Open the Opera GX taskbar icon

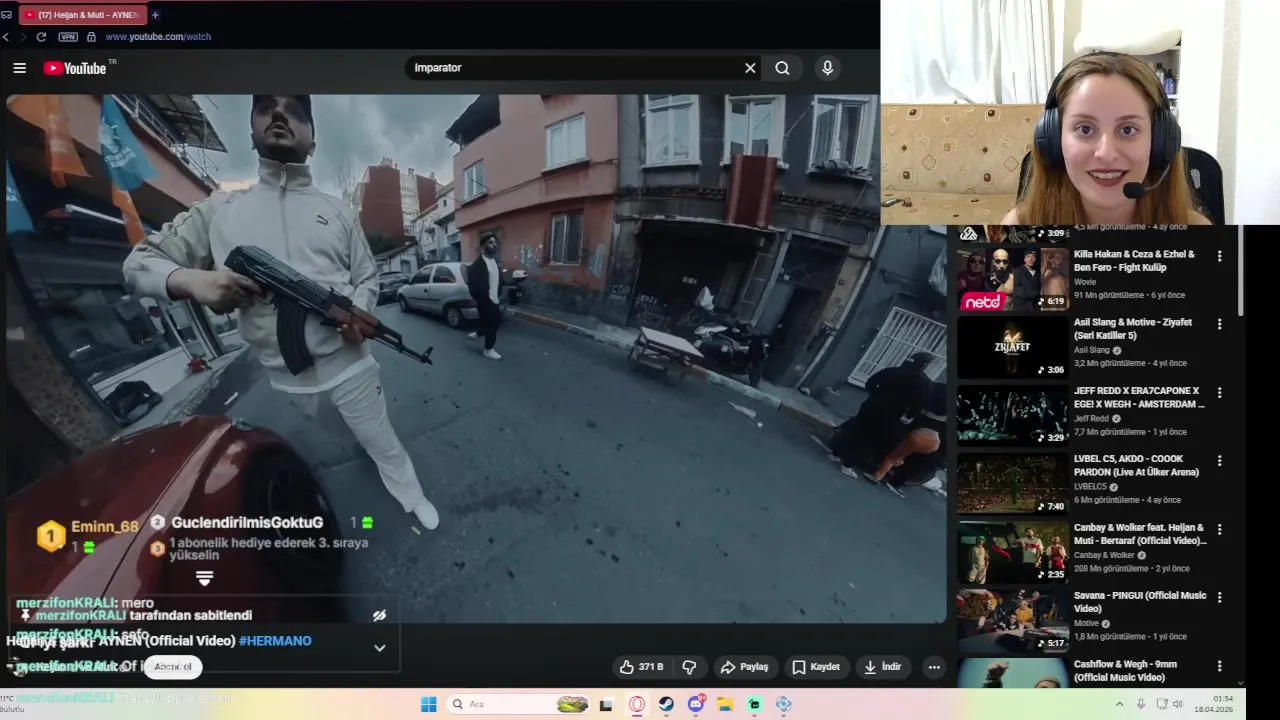[637, 704]
